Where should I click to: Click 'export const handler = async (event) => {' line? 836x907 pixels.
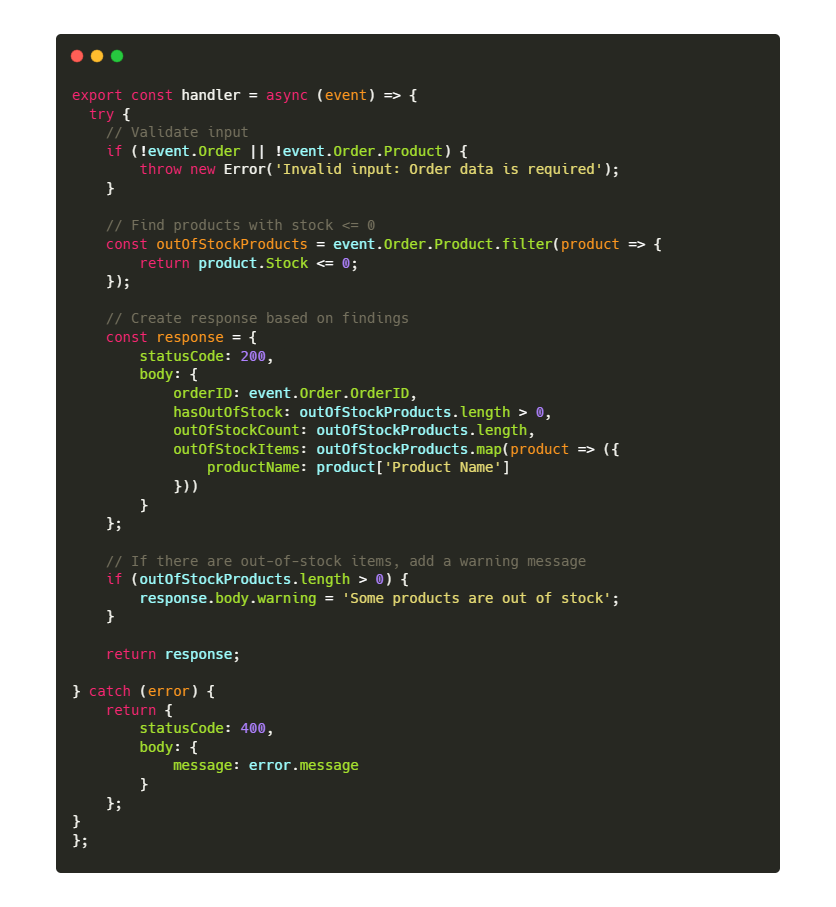[x=244, y=95]
